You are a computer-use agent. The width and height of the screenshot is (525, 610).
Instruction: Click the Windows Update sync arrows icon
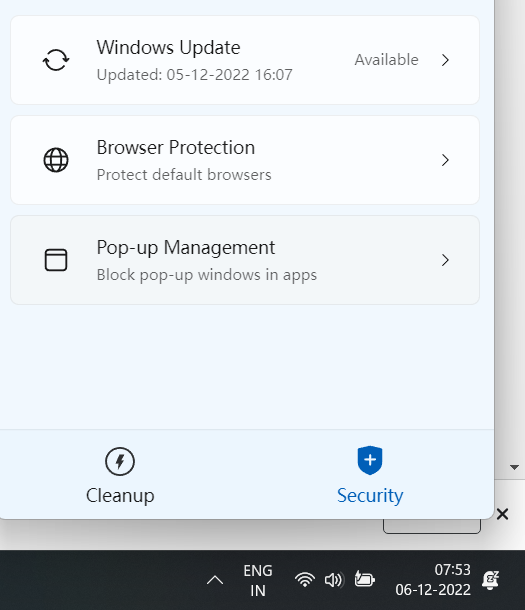click(x=56, y=60)
